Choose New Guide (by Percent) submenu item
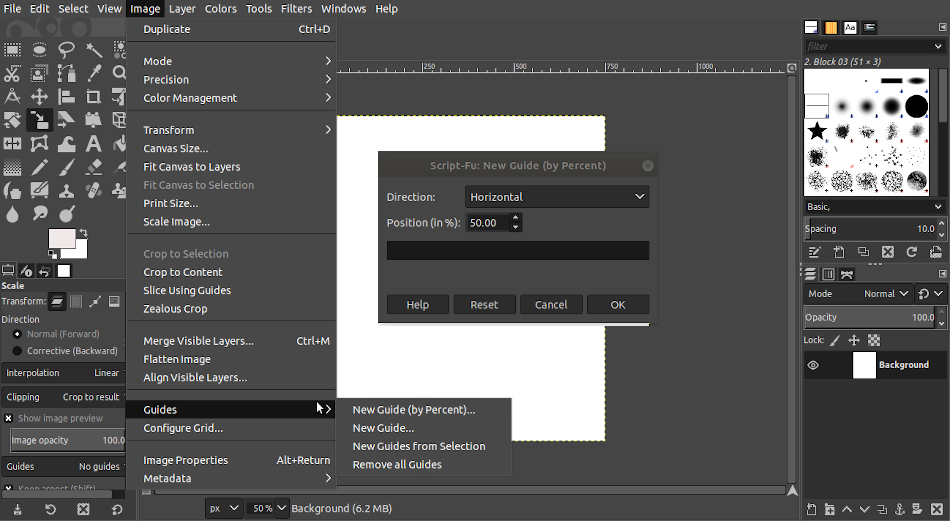Screen dimensions: 950x521 point(414,410)
